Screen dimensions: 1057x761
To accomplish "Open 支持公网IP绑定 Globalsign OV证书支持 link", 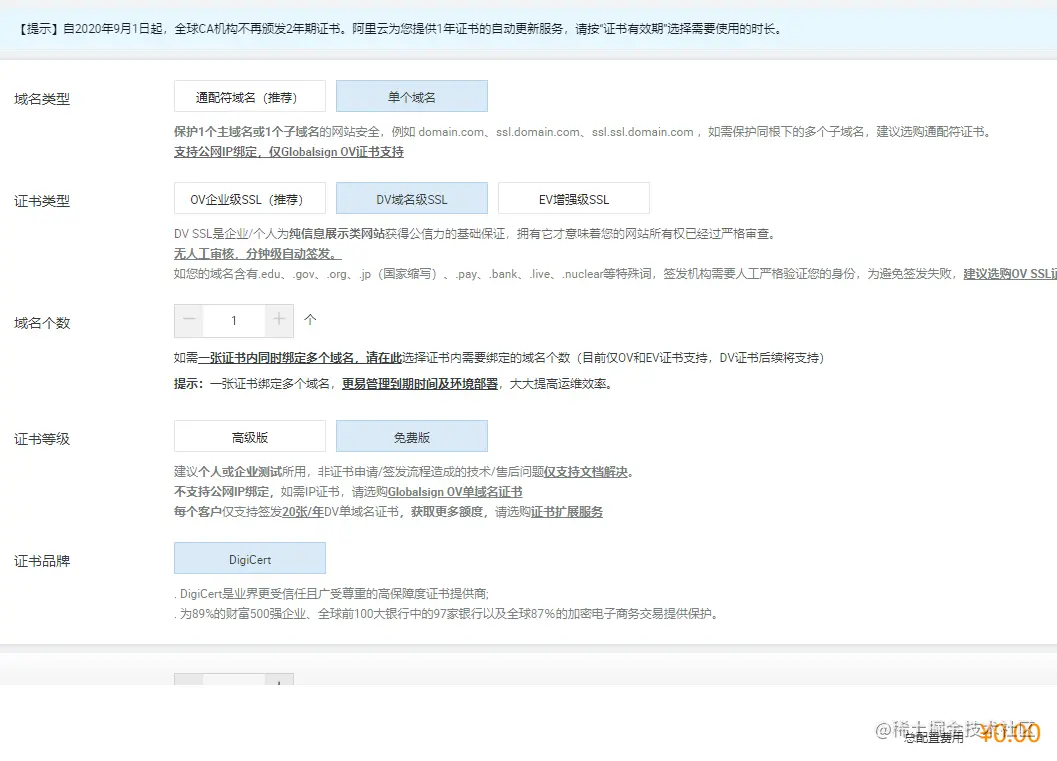I will point(289,152).
